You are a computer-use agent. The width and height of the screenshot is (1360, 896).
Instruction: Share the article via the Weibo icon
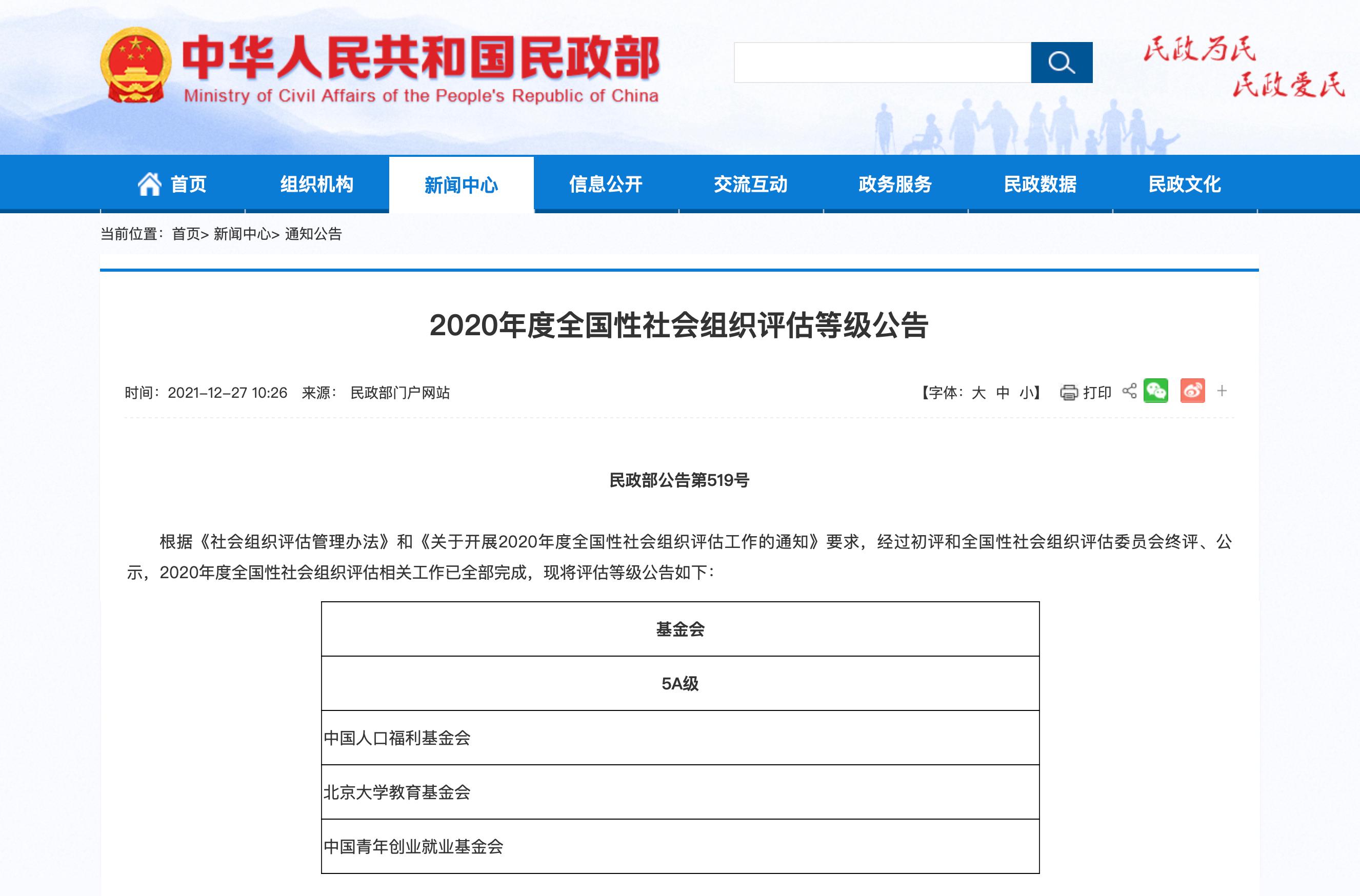1192,392
